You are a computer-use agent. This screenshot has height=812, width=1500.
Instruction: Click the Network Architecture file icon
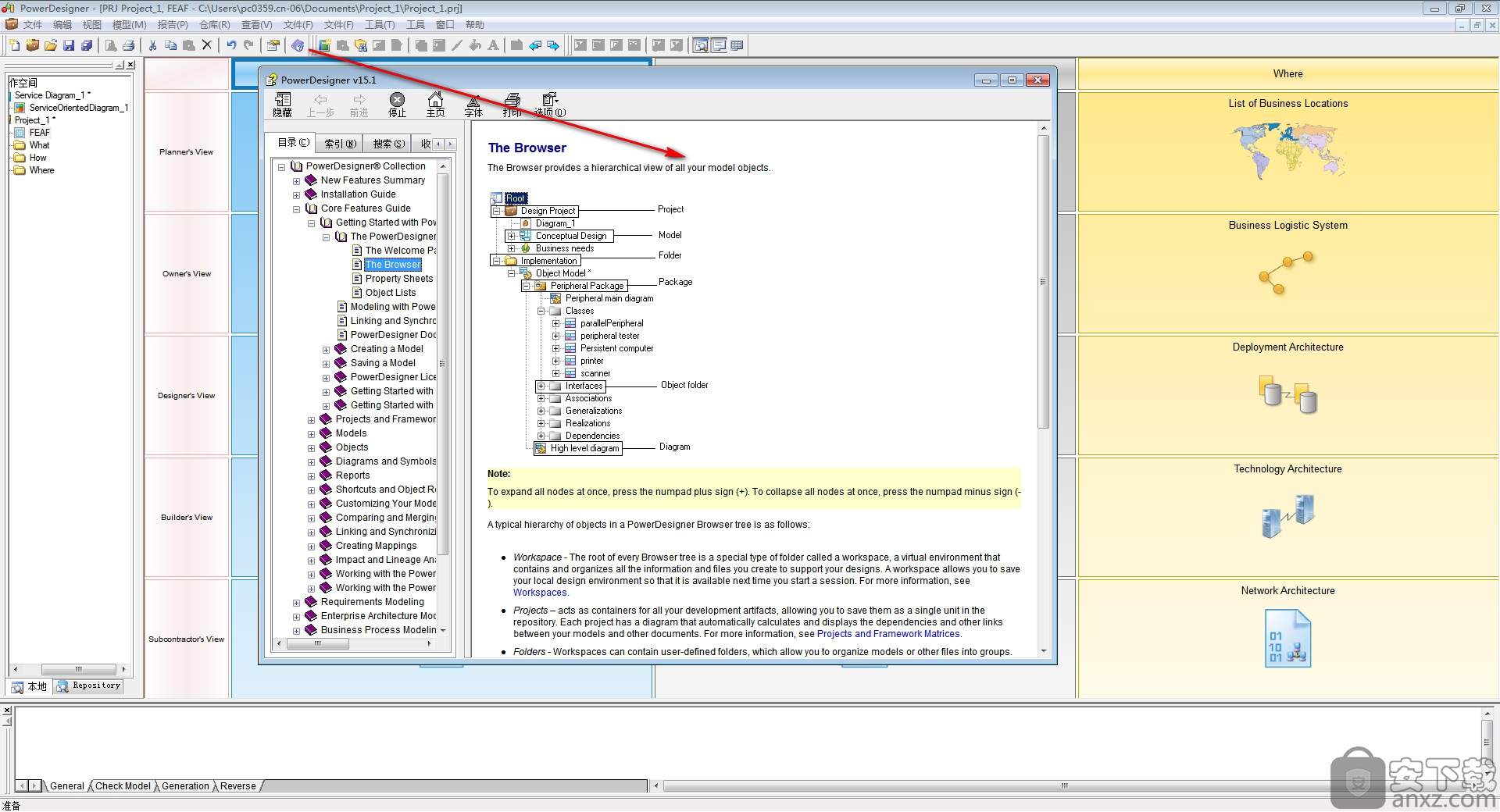click(x=1287, y=639)
